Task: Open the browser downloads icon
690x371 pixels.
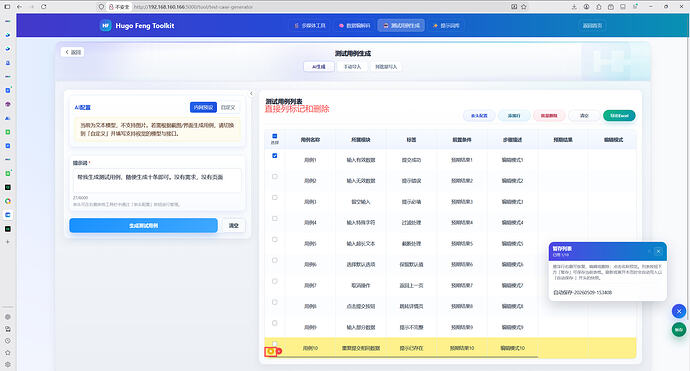Action: pos(574,7)
